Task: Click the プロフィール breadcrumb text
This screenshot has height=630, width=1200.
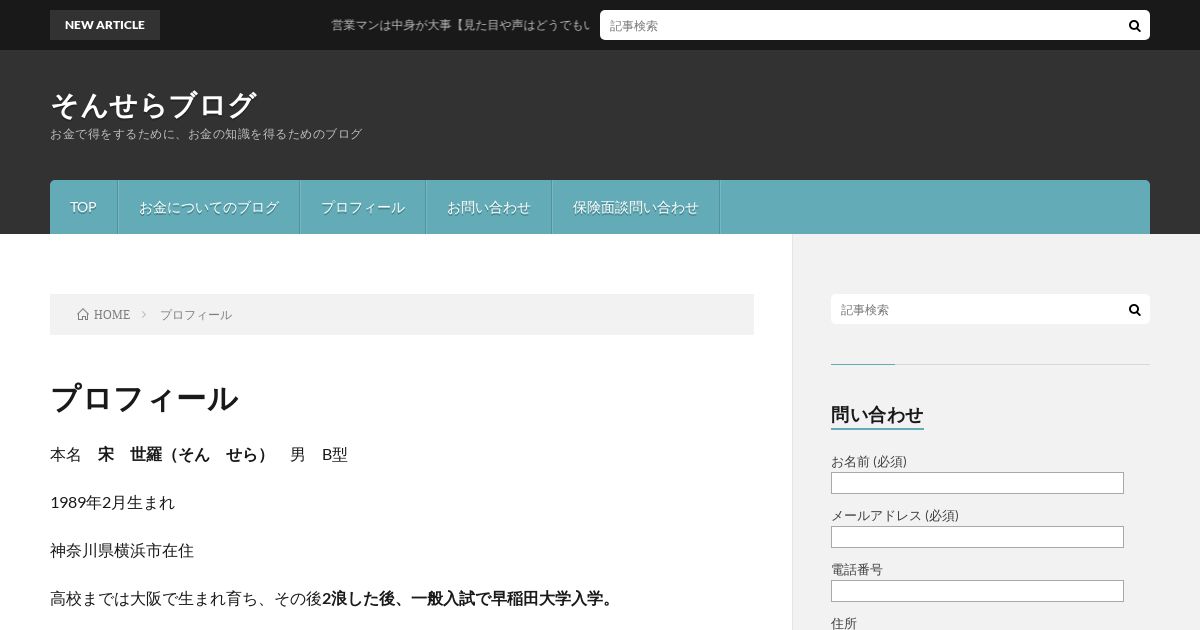Action: coord(196,314)
